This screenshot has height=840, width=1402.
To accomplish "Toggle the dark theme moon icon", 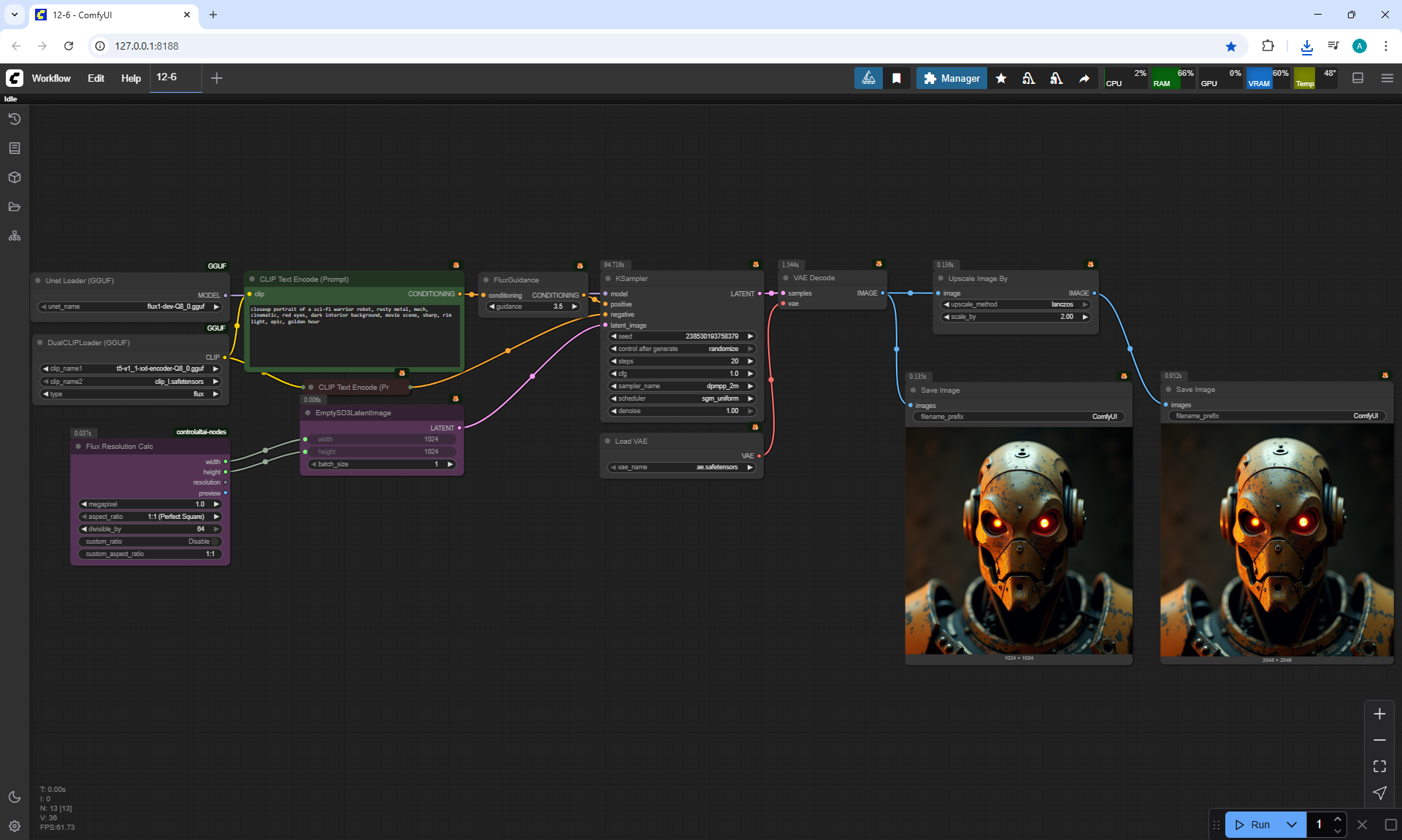I will click(x=15, y=797).
